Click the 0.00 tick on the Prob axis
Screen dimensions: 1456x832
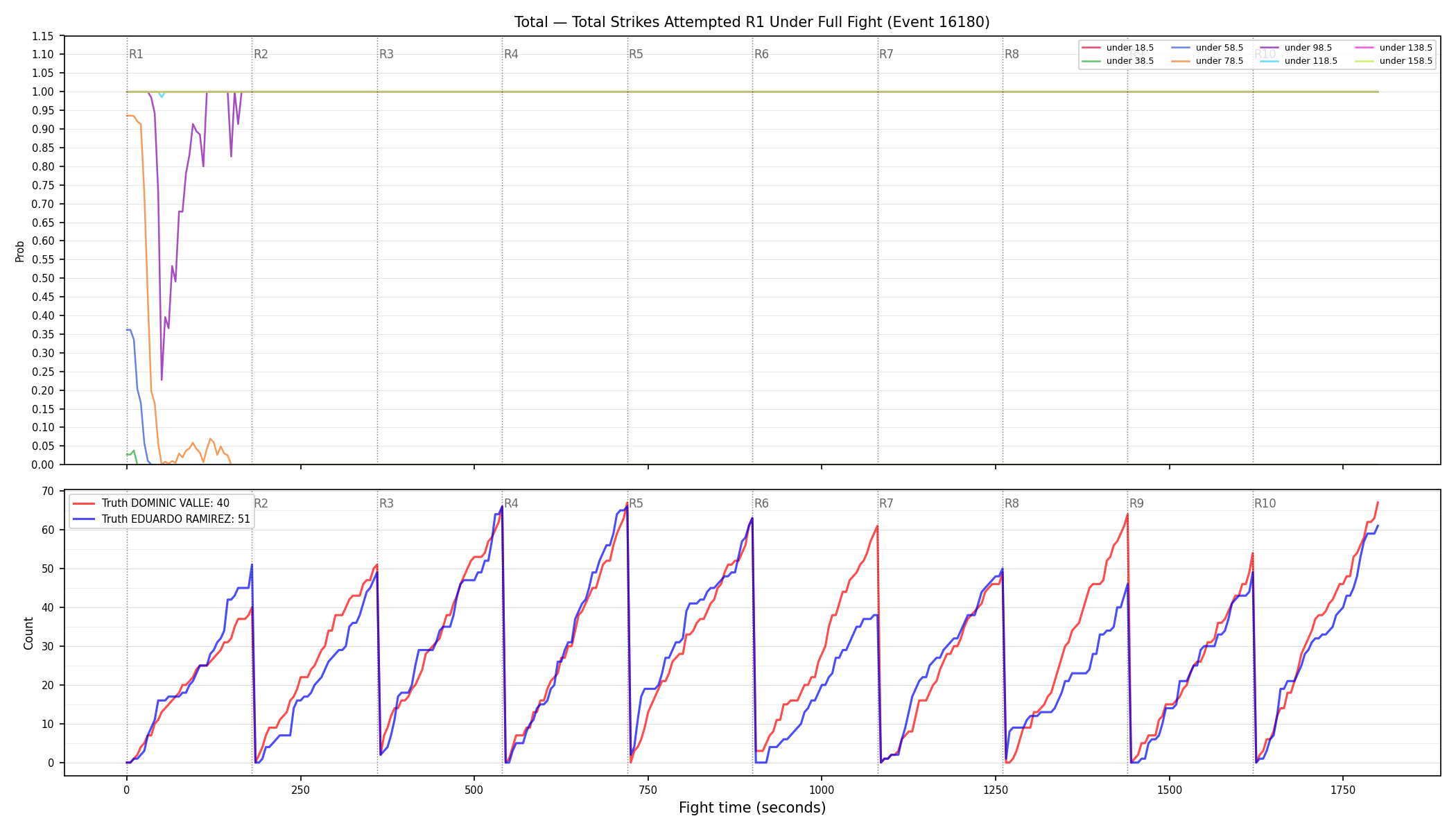[43, 465]
